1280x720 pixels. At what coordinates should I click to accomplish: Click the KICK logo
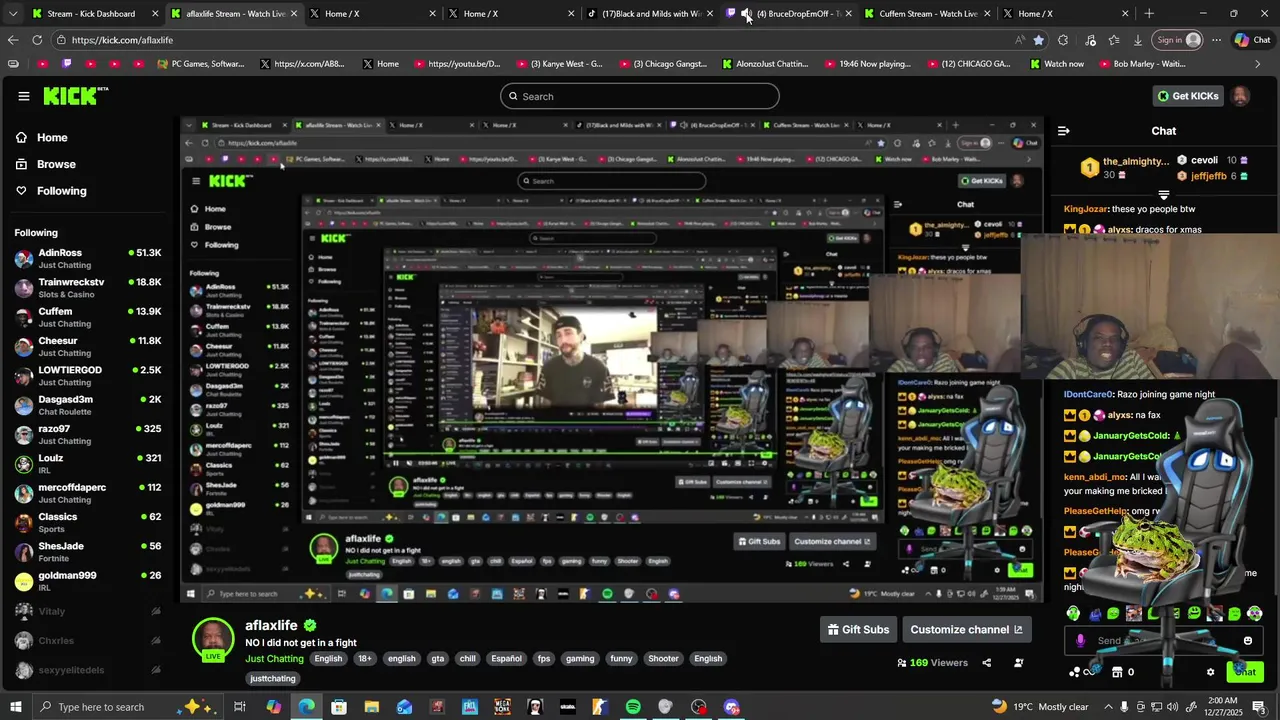(x=76, y=96)
